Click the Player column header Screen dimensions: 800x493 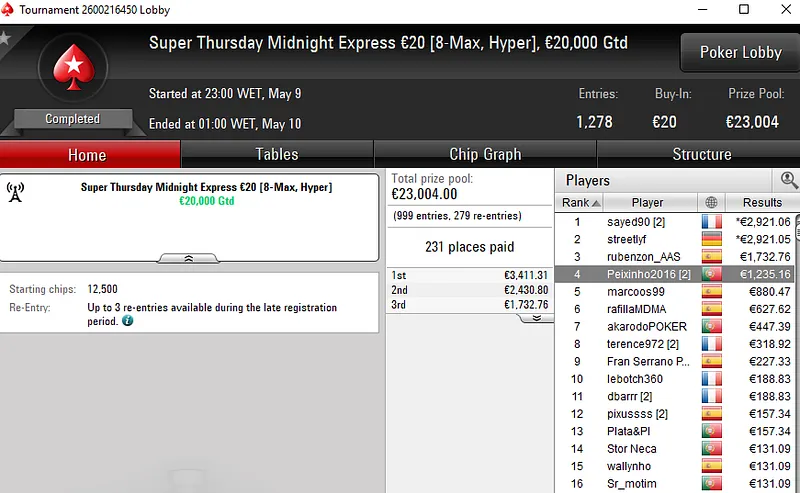[647, 203]
